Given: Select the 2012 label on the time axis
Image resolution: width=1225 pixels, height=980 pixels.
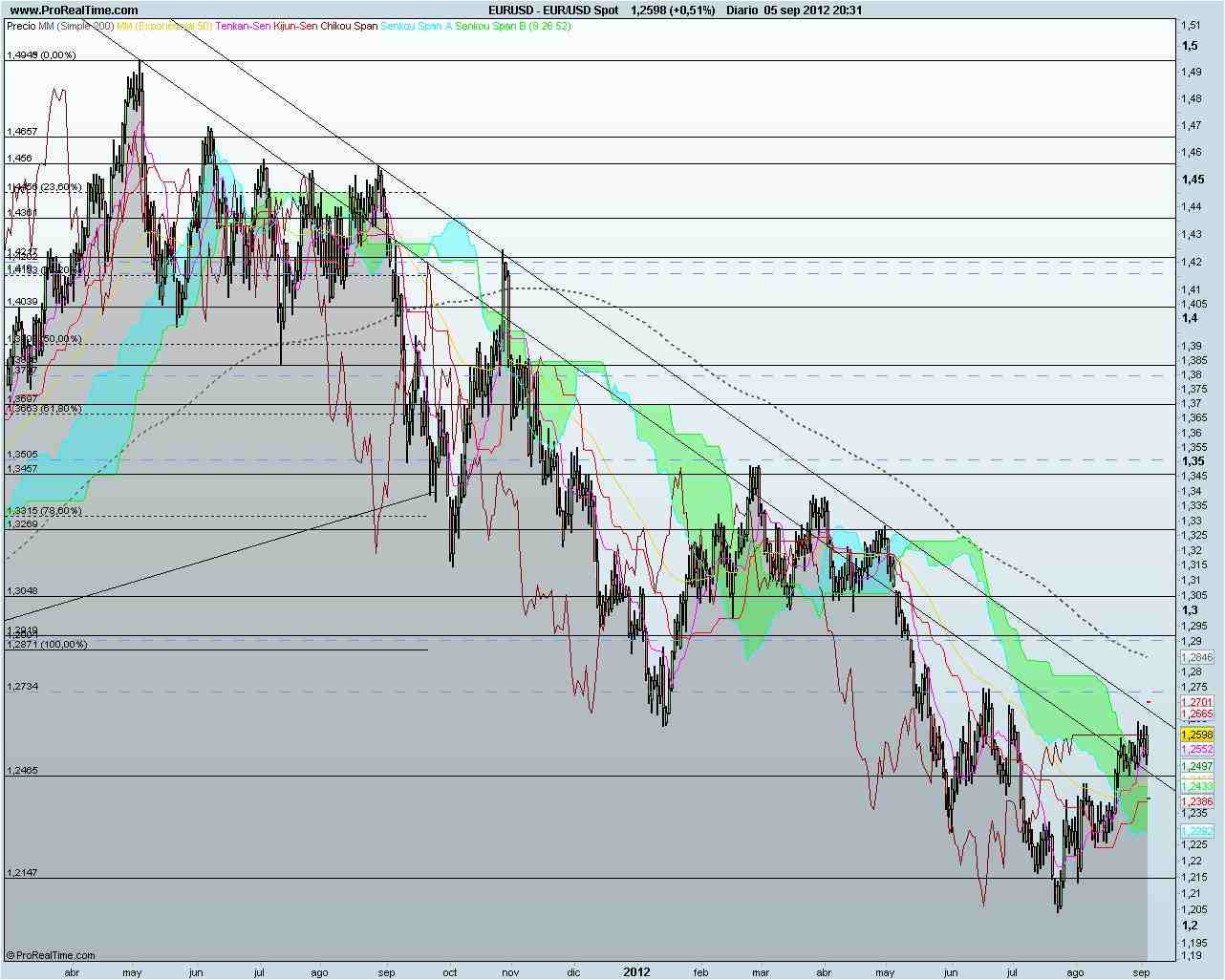Looking at the screenshot, I should (x=636, y=972).
